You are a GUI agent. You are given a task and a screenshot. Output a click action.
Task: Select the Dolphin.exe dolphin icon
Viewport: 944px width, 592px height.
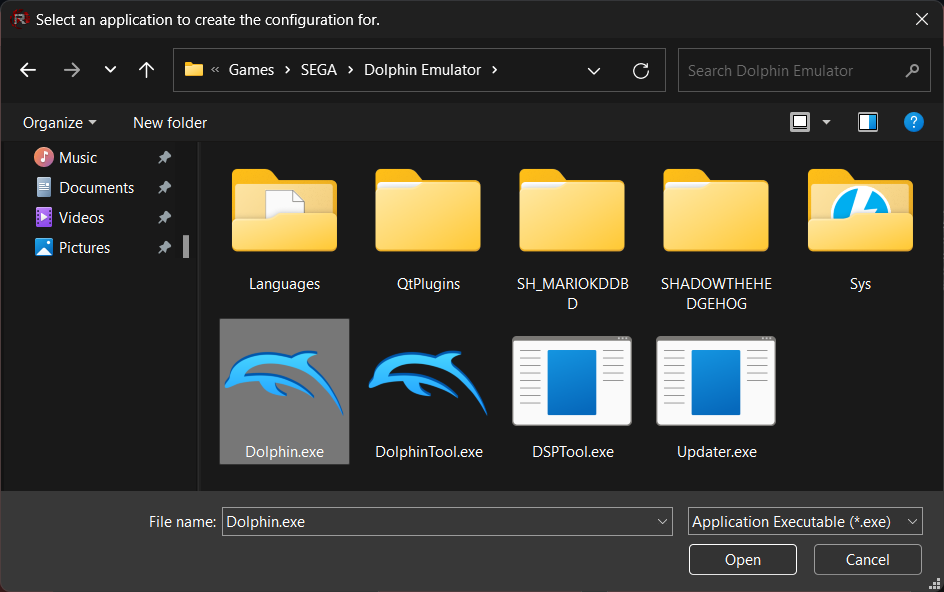(x=284, y=382)
